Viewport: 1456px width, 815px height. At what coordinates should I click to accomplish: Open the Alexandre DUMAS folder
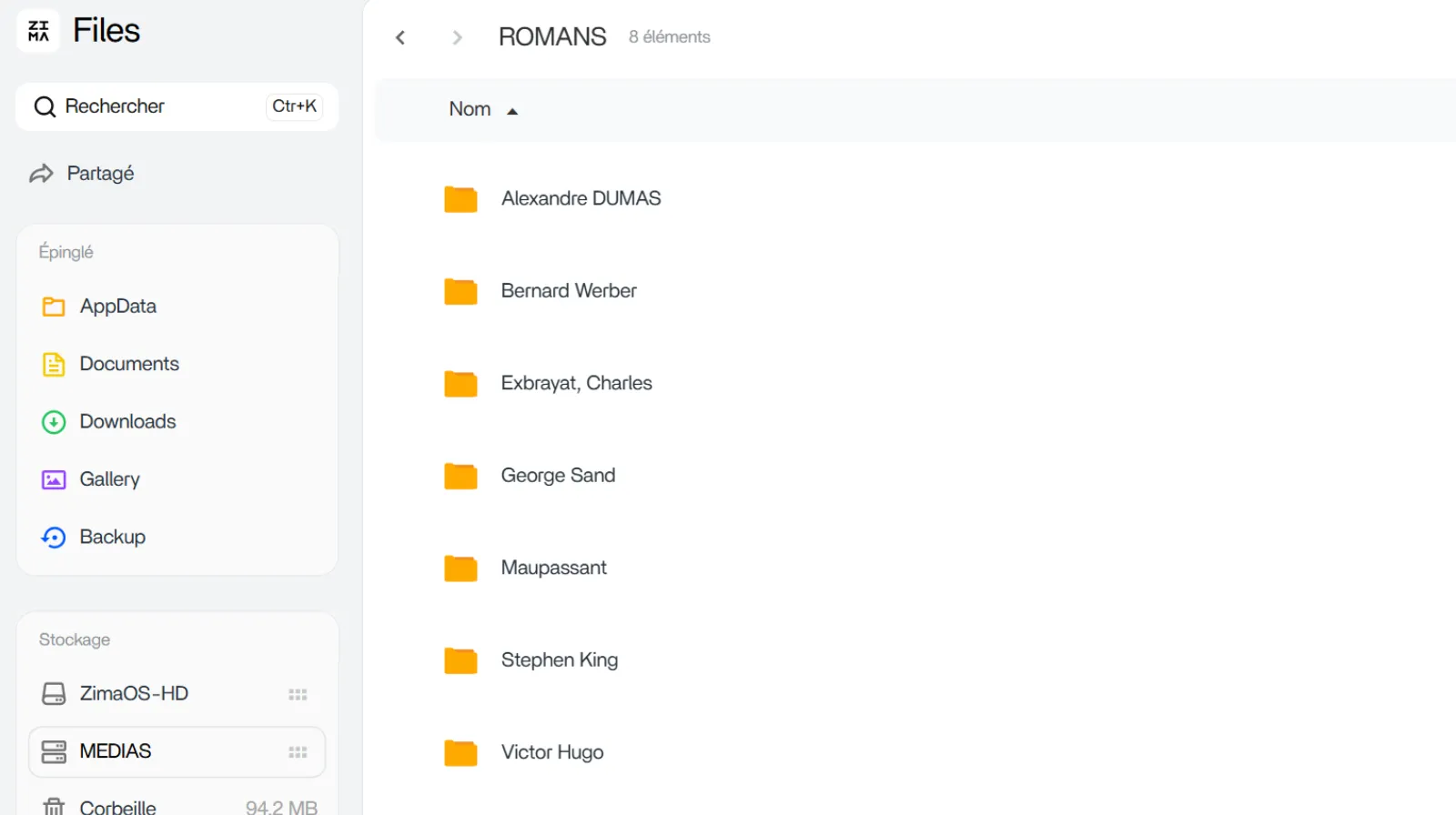[x=581, y=198]
